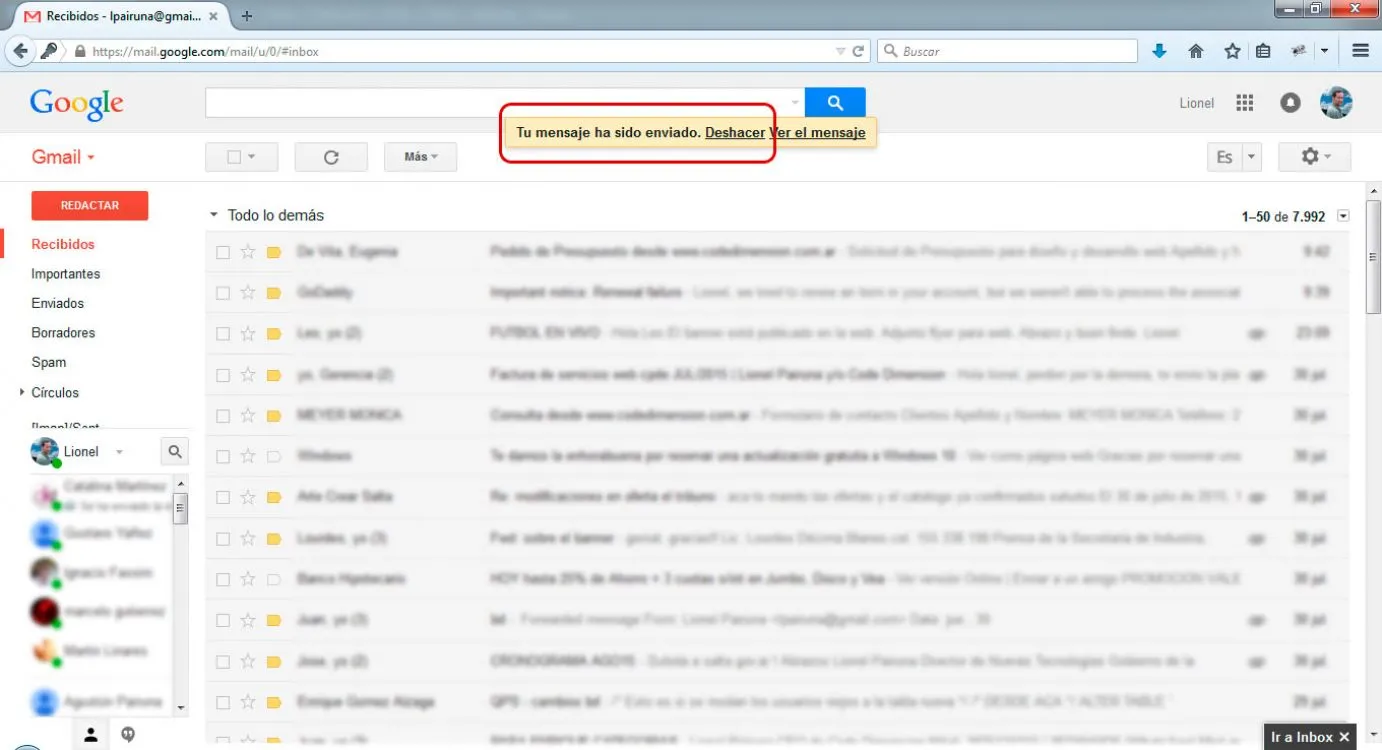Click Deshacer to undo sending
The height and width of the screenshot is (750, 1382).
point(735,132)
